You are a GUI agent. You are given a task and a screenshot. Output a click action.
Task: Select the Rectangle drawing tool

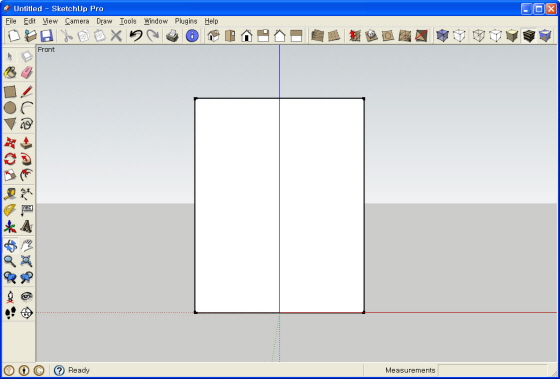[10, 92]
